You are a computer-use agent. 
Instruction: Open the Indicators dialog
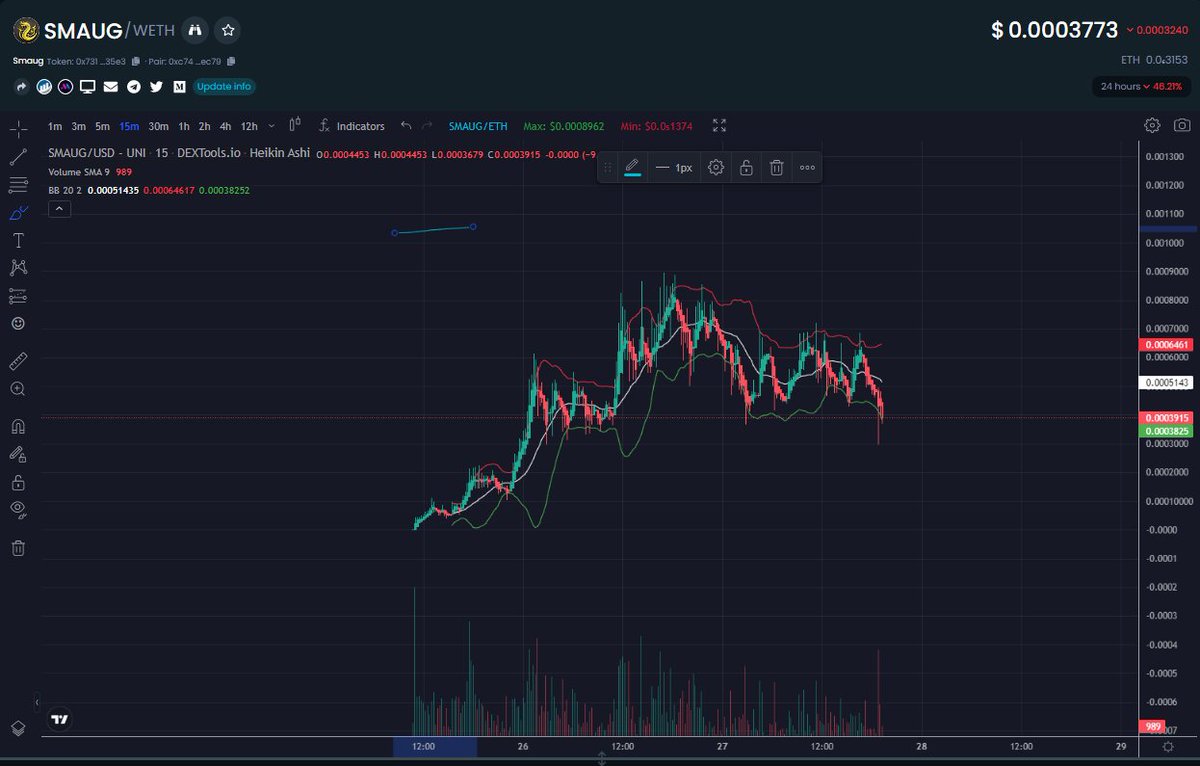coord(352,126)
